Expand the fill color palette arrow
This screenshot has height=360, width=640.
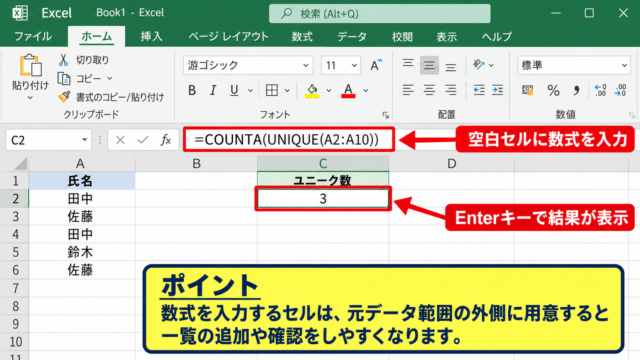(329, 91)
